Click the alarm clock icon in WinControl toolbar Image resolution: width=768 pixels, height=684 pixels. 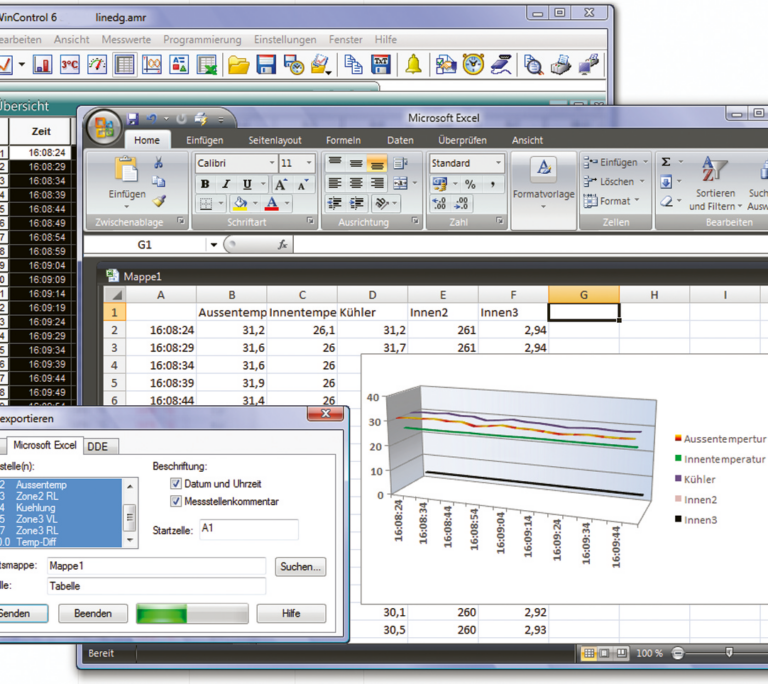473,65
